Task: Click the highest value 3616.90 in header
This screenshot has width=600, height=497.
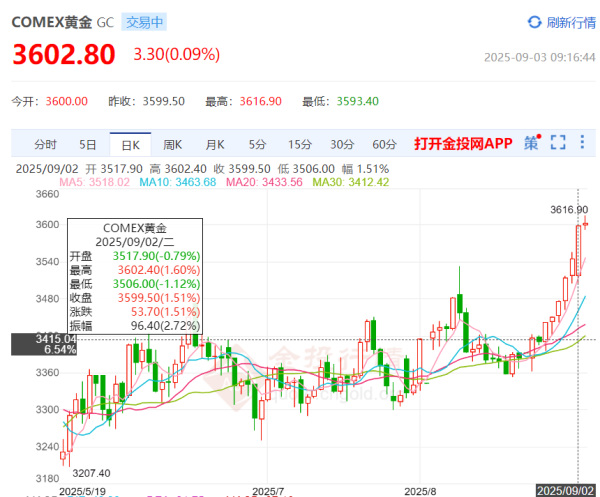Action: click(x=261, y=101)
